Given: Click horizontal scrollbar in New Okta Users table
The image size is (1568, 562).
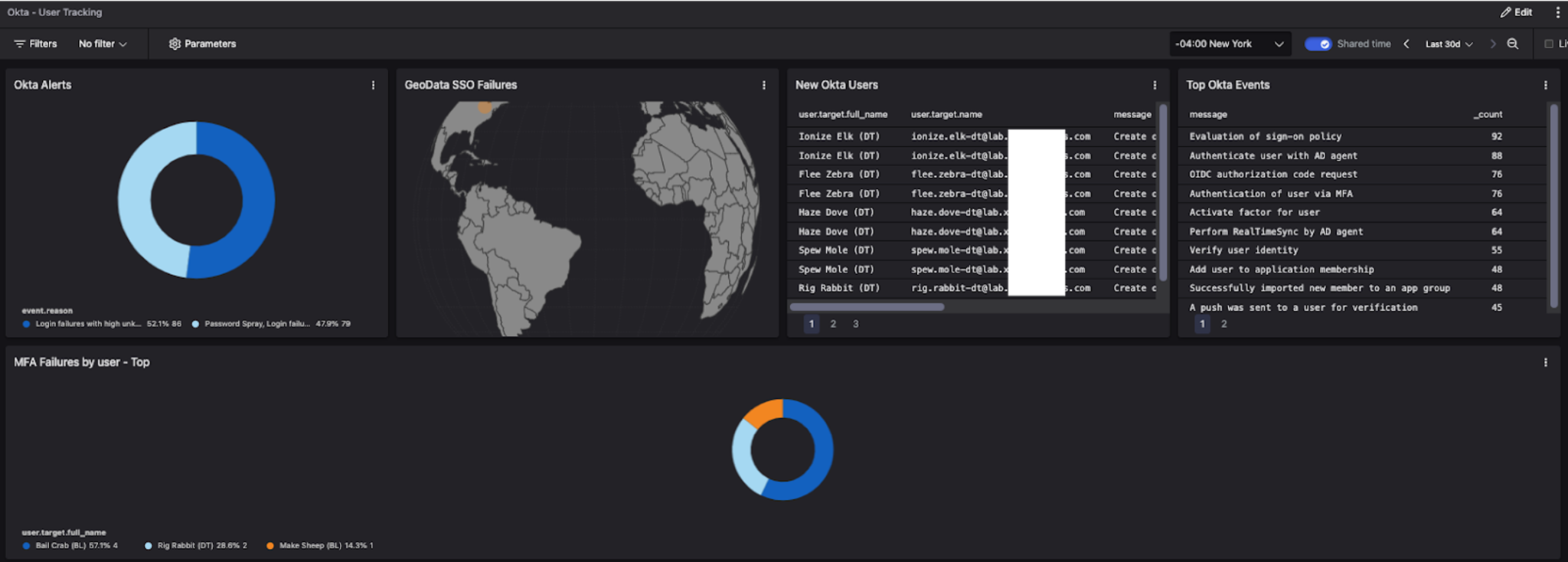Looking at the screenshot, I should pyautogui.click(x=867, y=307).
